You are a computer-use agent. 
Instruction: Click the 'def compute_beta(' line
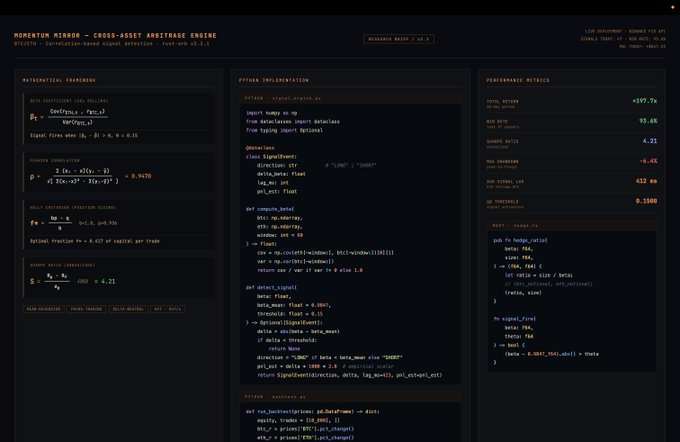click(270, 209)
